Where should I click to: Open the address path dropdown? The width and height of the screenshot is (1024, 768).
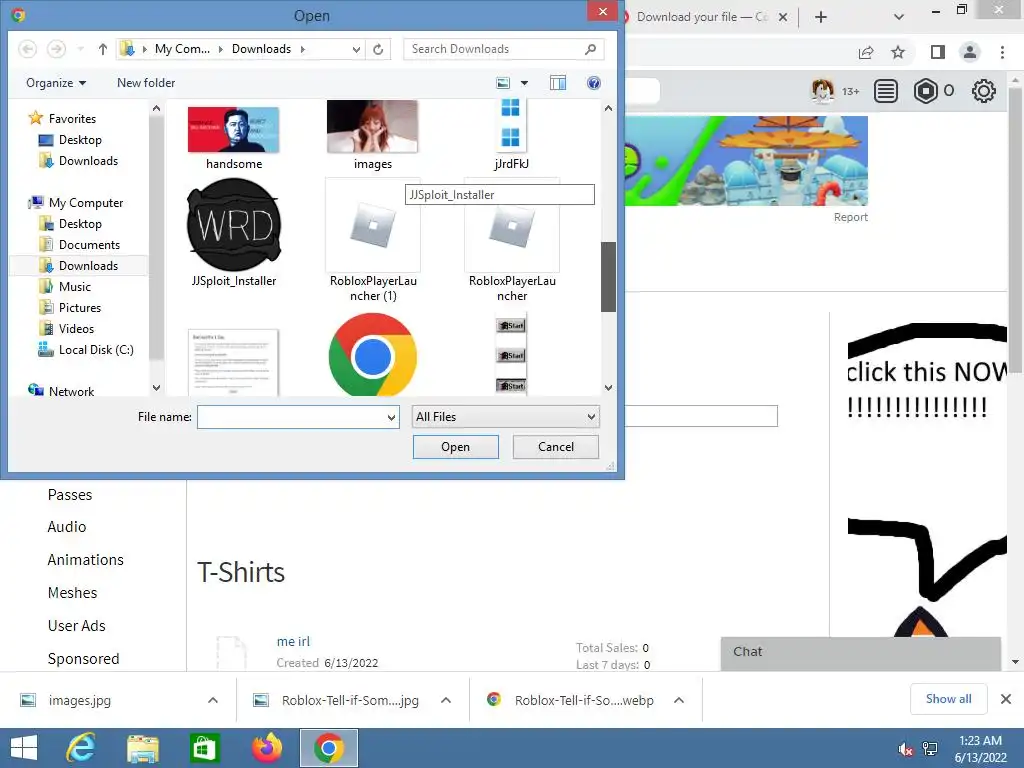356,49
